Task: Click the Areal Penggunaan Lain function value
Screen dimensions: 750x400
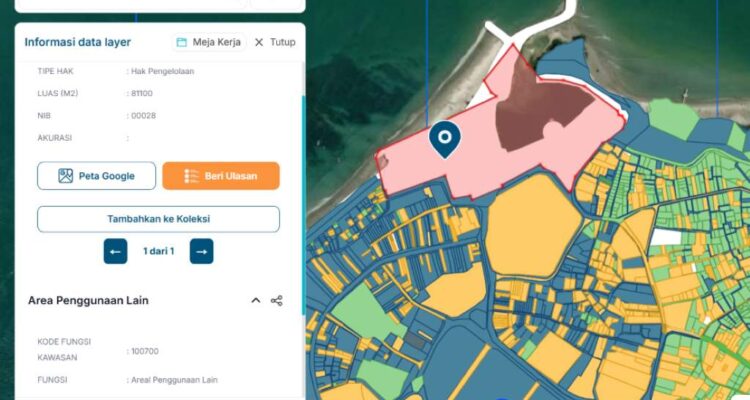Action: pos(174,380)
